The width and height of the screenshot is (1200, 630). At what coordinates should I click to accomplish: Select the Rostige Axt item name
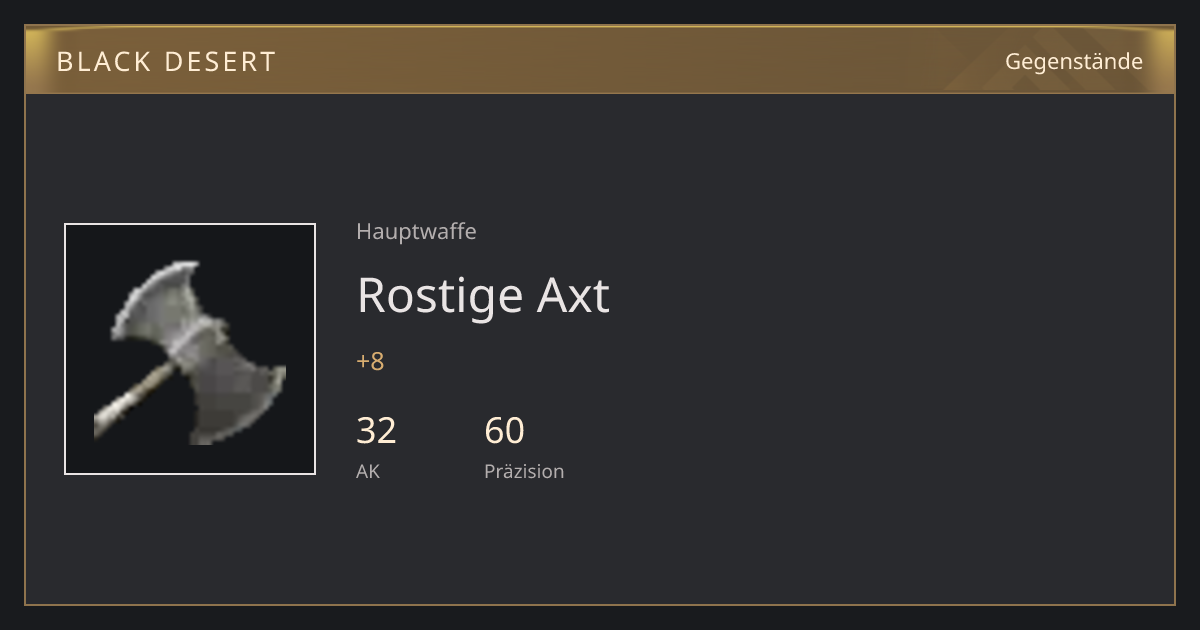pos(483,296)
